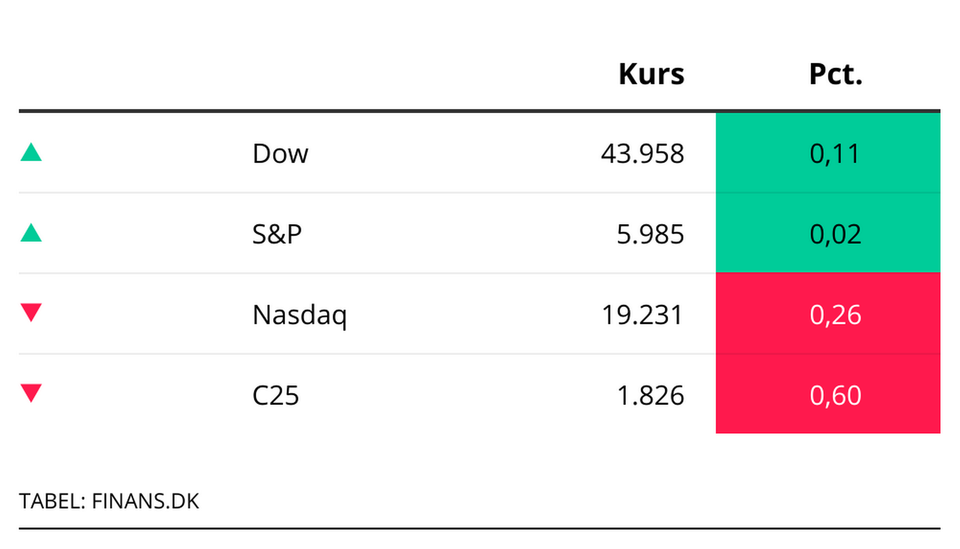960x549 pixels.
Task: Click the Nasdaq price value 19.231
Action: [642, 316]
